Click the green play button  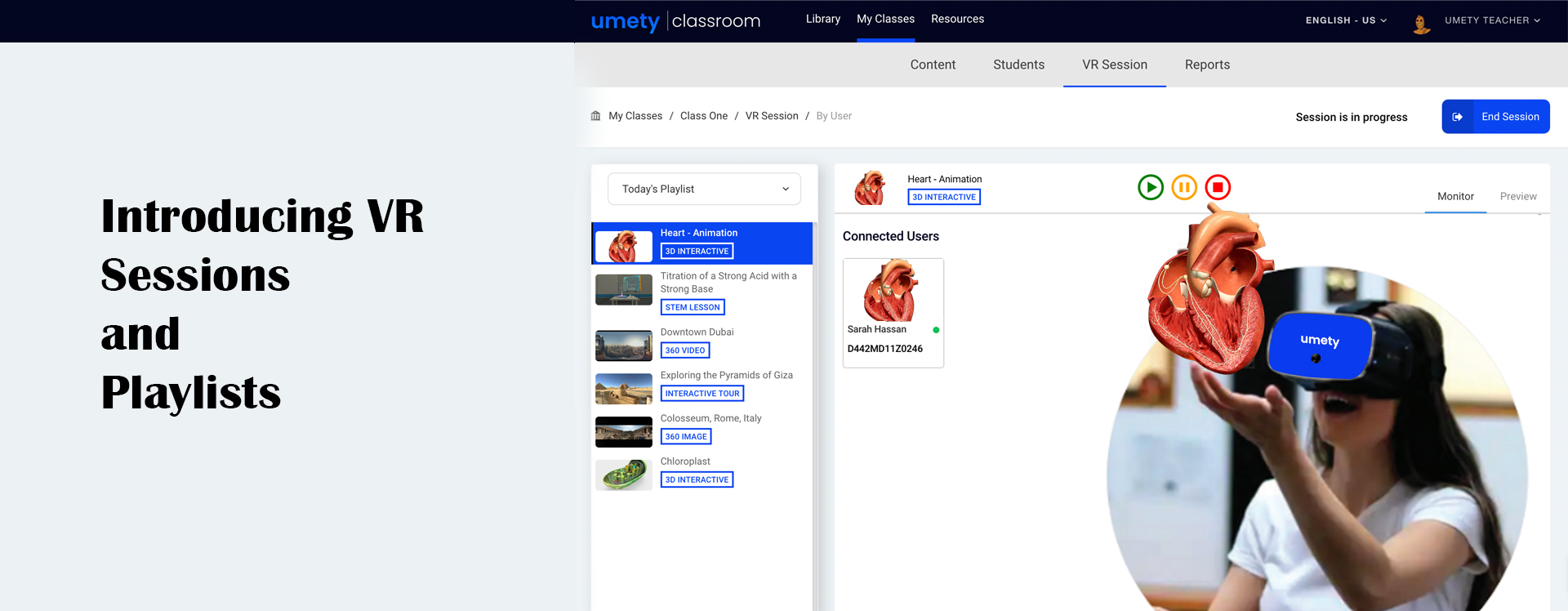coord(1150,188)
